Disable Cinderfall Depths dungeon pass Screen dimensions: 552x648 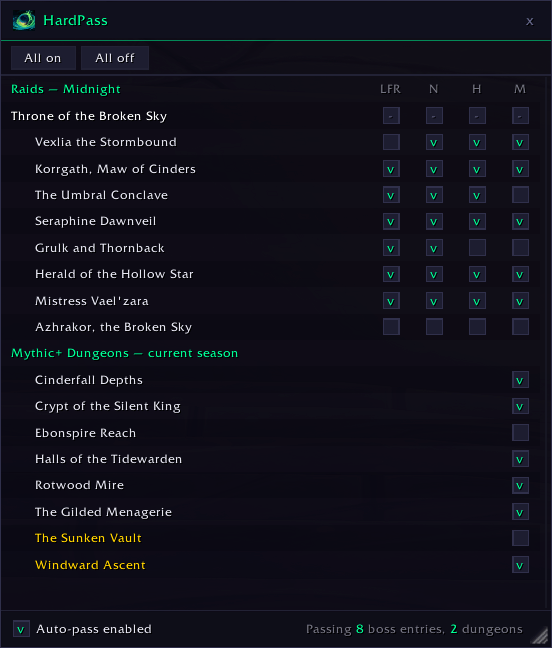[x=520, y=380]
